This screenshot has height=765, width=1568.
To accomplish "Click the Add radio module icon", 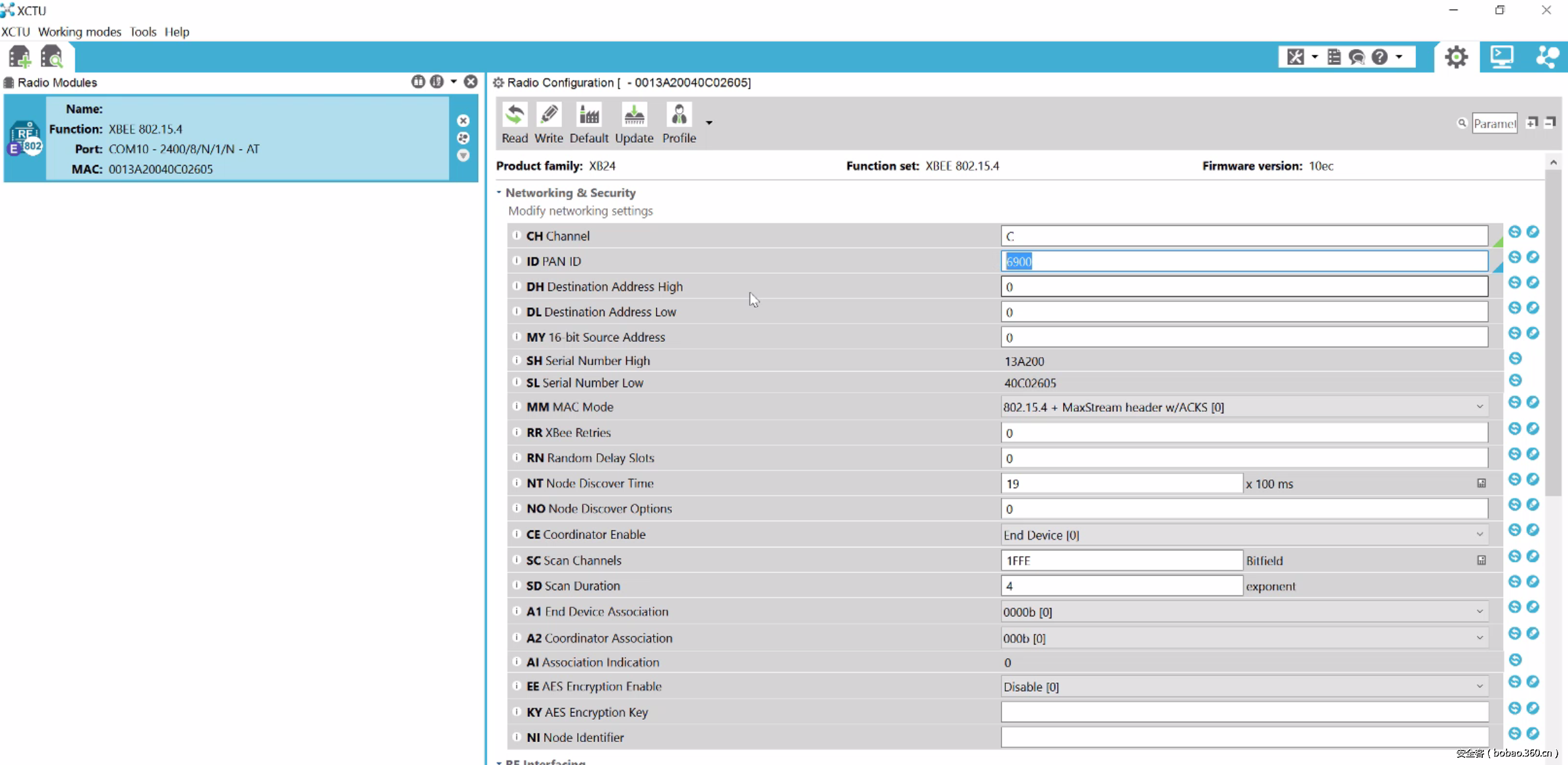I will click(20, 58).
